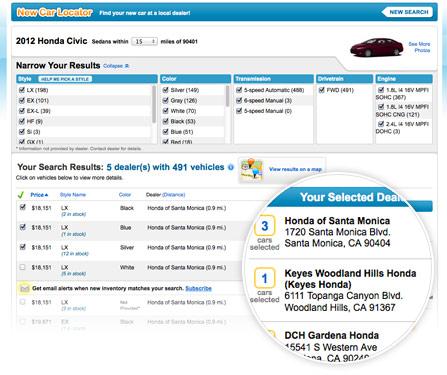Sort results by Color column
Viewport: 447px width, 375px height.
tap(125, 195)
